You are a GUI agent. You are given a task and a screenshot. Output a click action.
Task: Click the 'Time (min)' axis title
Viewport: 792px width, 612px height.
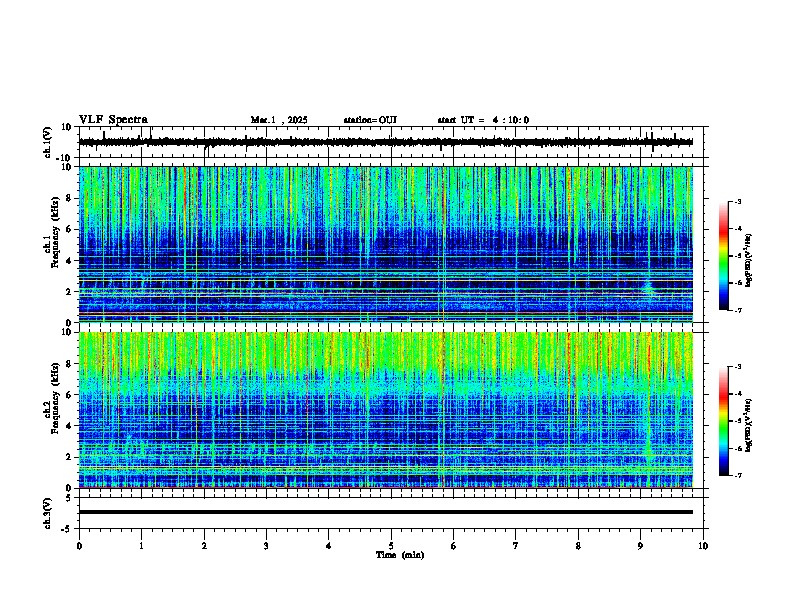coord(400,555)
